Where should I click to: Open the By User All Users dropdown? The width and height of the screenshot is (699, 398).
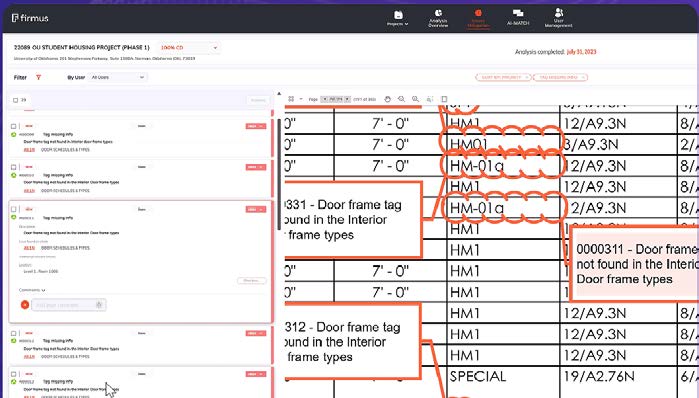point(118,77)
